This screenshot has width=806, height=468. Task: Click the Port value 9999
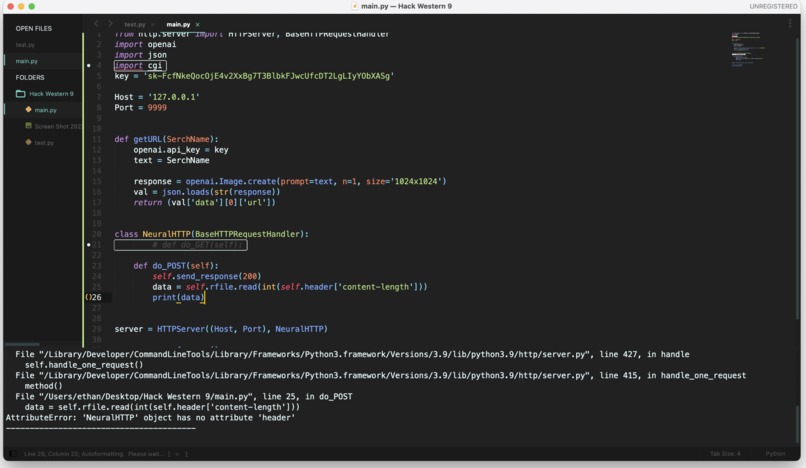[x=157, y=107]
